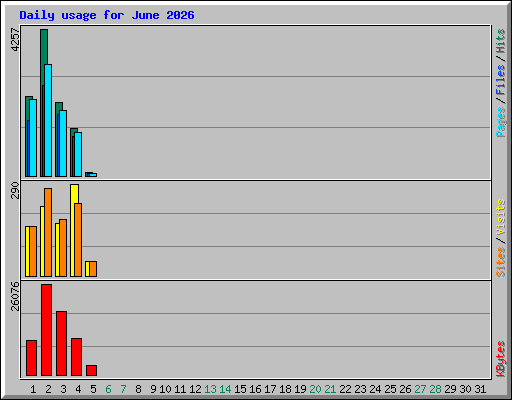Screen dimensions: 512x400
Task: Click day 29 on the x-axis
Action: pos(450,389)
